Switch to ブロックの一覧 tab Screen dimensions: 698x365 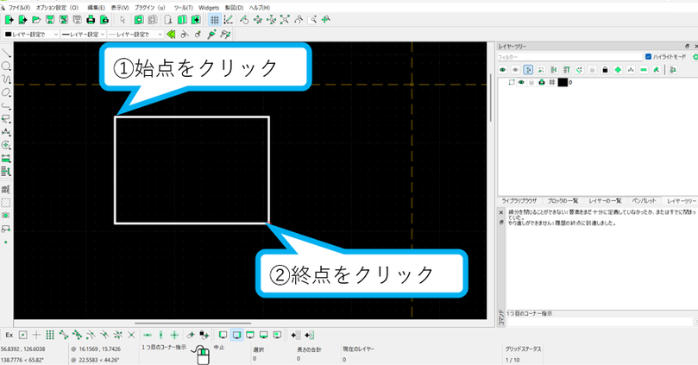point(563,201)
